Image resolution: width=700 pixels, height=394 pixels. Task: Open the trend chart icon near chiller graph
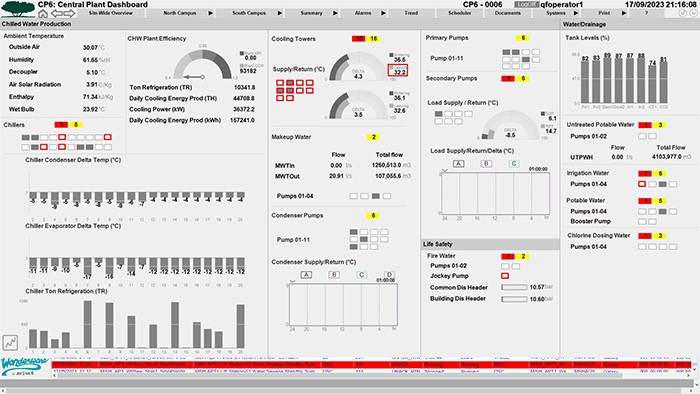tap(10, 343)
